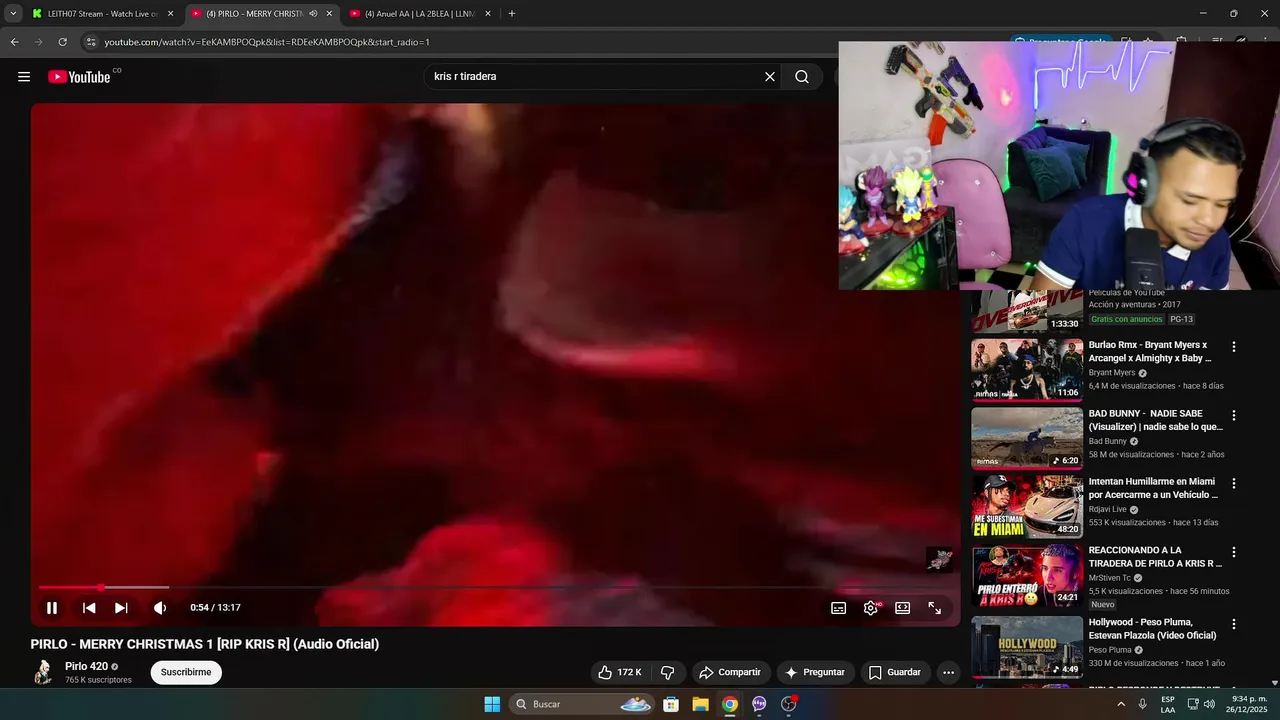Open a new browser tab
Image resolution: width=1280 pixels, height=720 pixels.
512,14
